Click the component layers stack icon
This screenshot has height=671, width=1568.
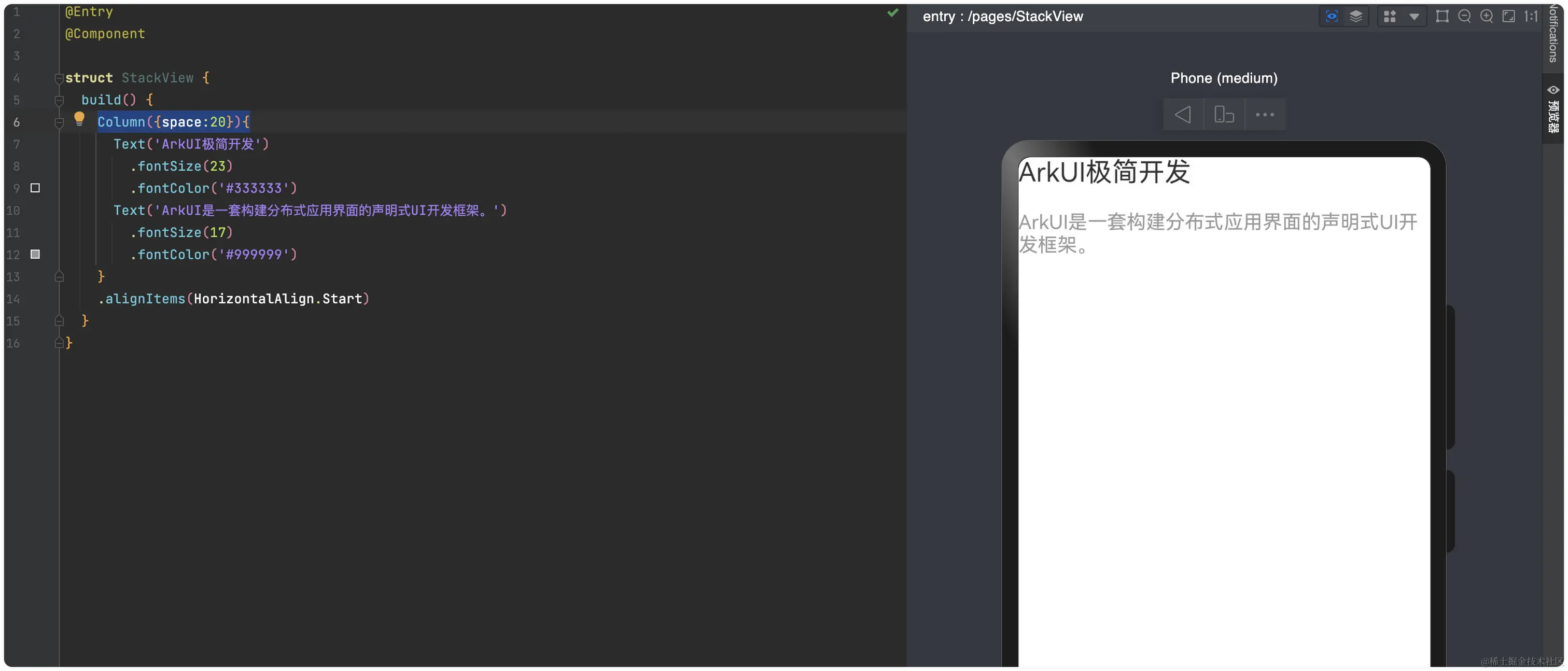(1355, 17)
